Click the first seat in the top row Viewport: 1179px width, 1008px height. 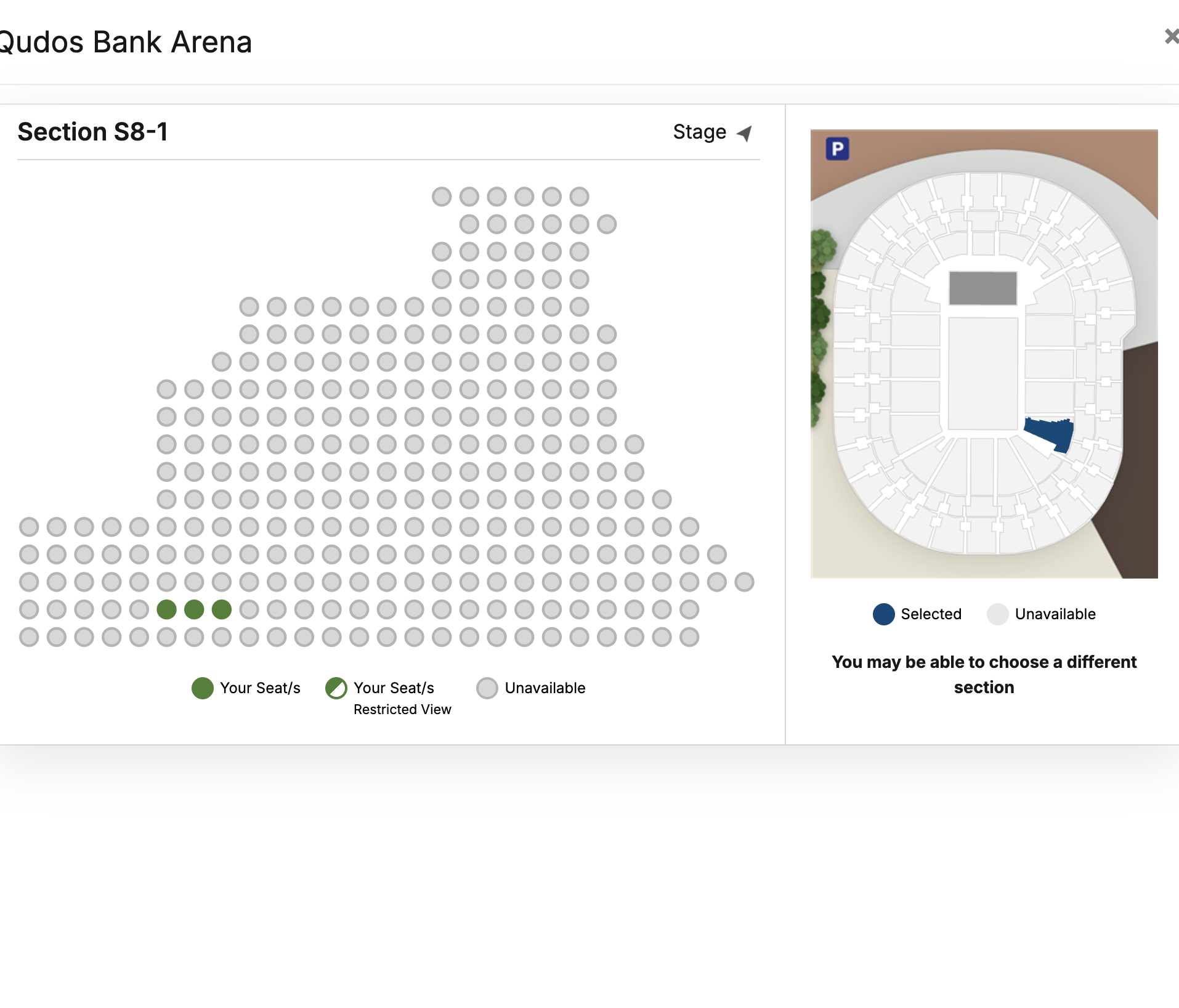pyautogui.click(x=442, y=197)
